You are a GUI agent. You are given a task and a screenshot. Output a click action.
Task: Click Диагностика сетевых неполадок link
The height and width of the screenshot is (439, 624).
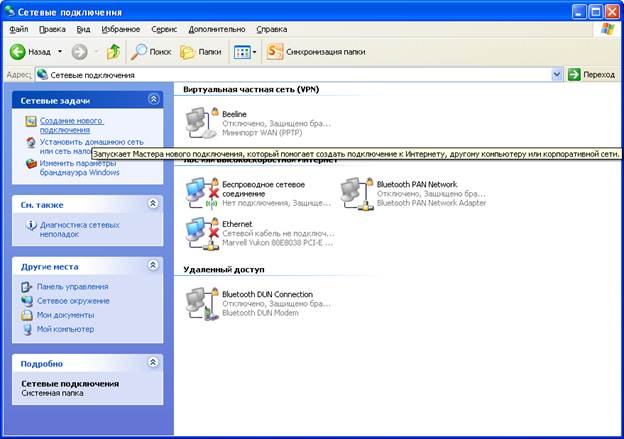[x=79, y=229]
